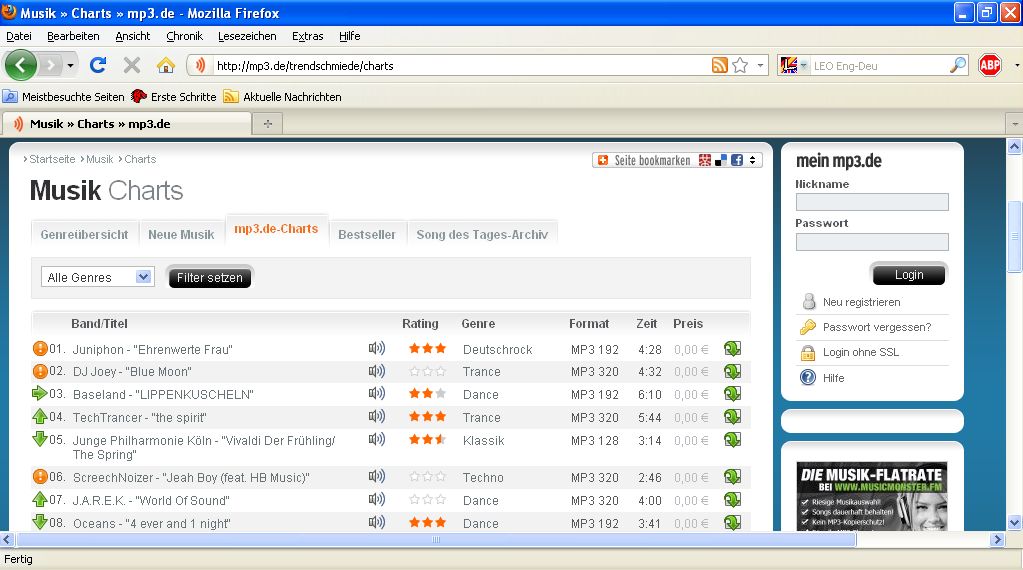The width and height of the screenshot is (1023, 570).
Task: Click the stop loading X icon
Action: click(132, 65)
